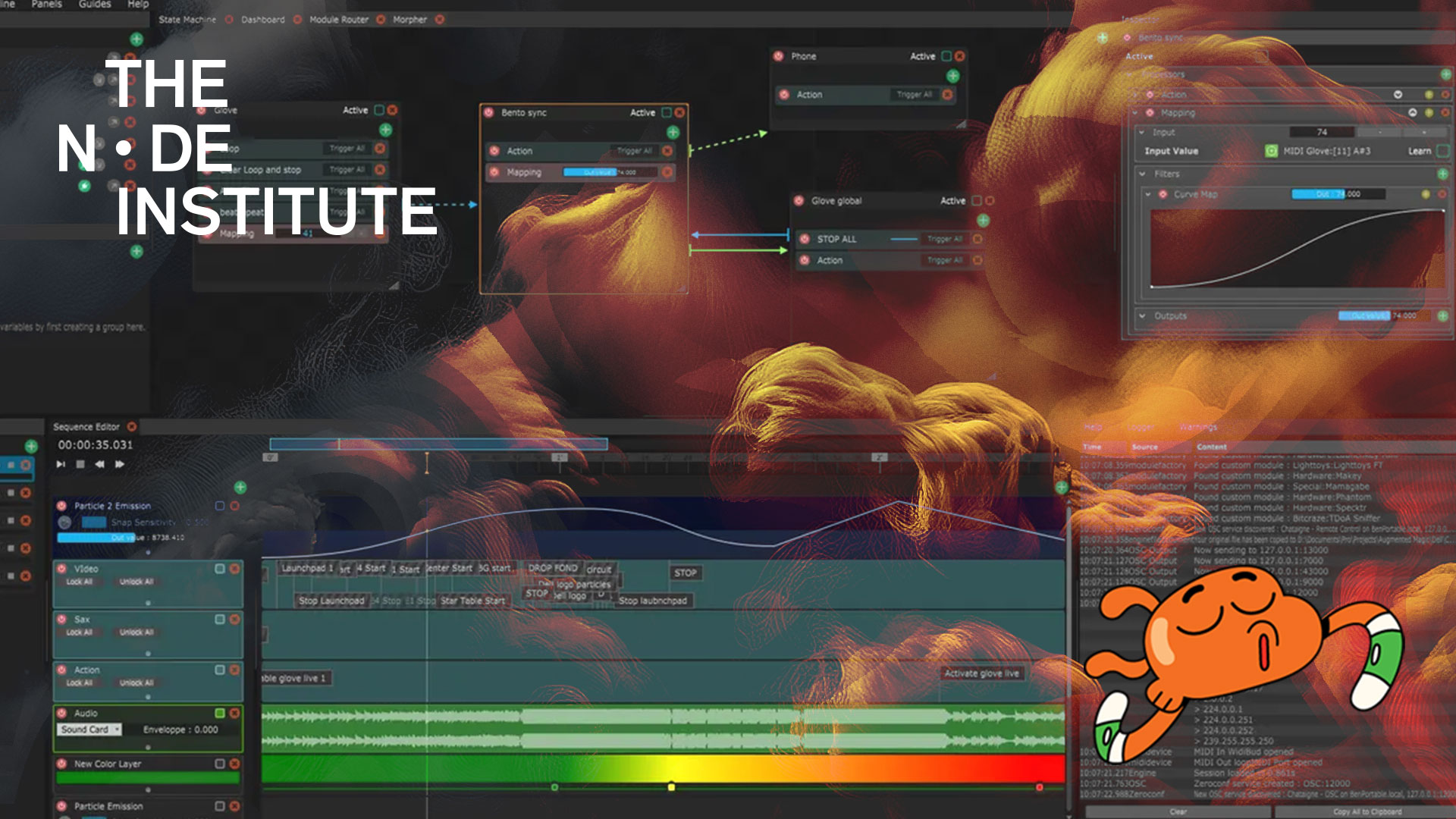Click Trigger All on STOP ALL action
This screenshot has width=1456, height=819.
coord(944,239)
